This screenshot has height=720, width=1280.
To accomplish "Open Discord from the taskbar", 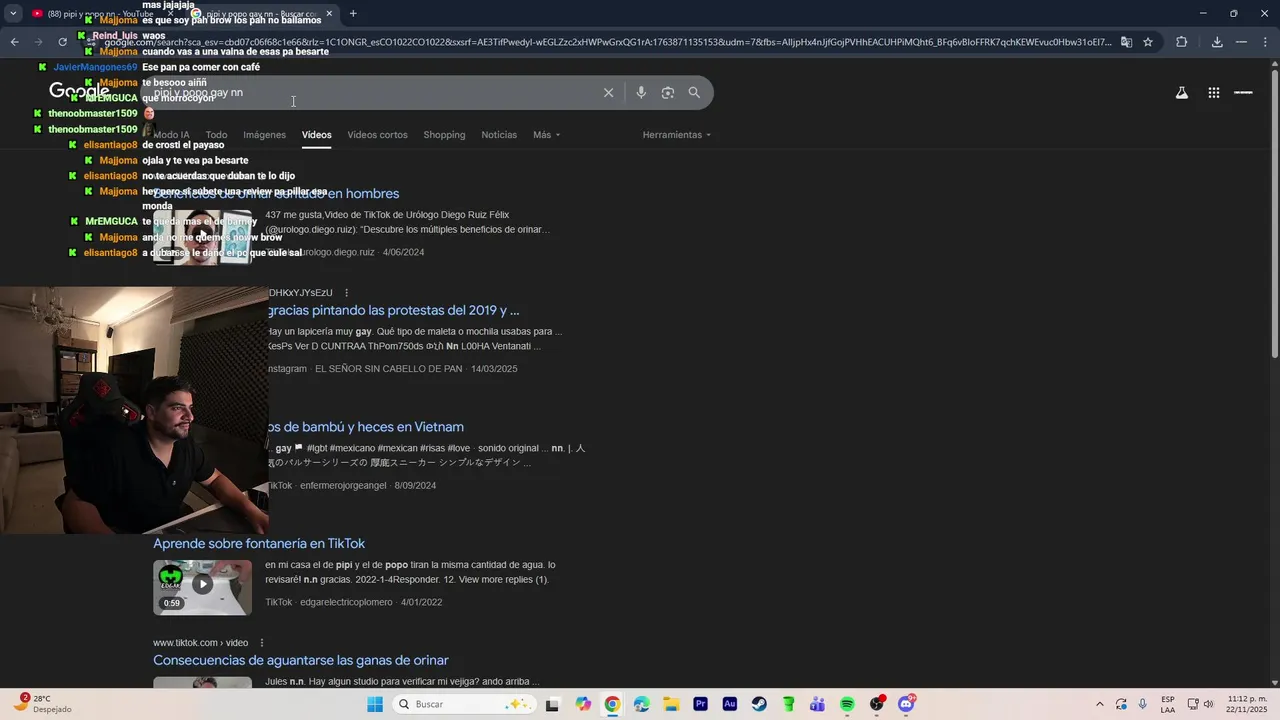I will coord(907,704).
